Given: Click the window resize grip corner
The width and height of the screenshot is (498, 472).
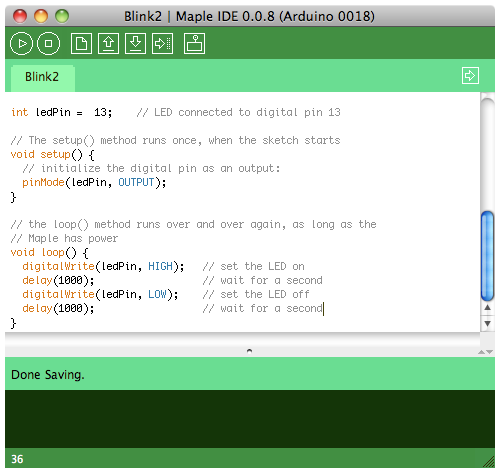Looking at the screenshot, I should pos(489,462).
